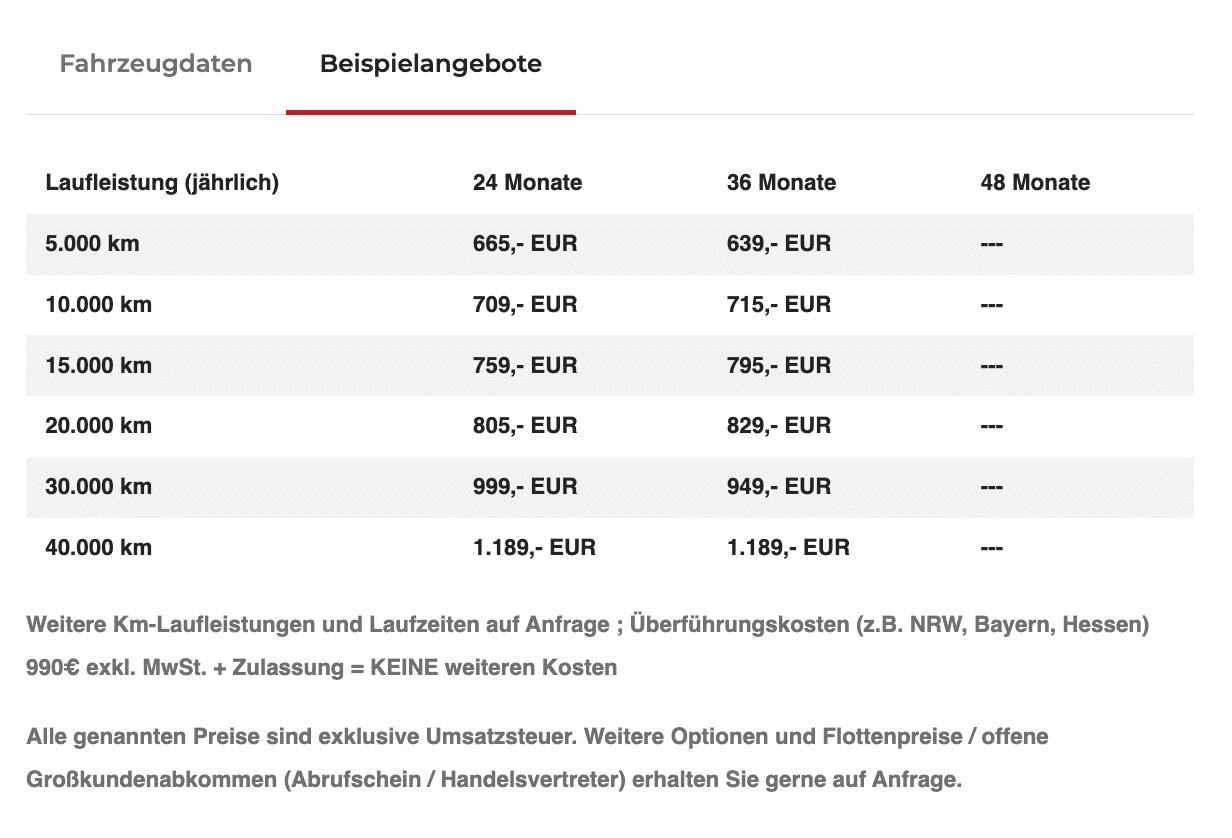Click the 709,- EUR price
The image size is (1232, 838).
(525, 305)
